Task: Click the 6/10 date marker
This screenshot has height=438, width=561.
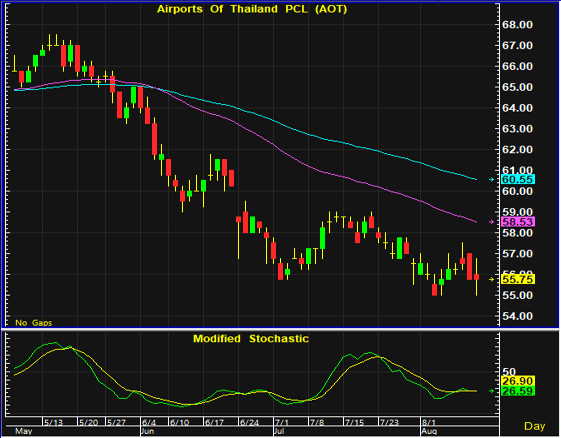Action: tap(179, 423)
